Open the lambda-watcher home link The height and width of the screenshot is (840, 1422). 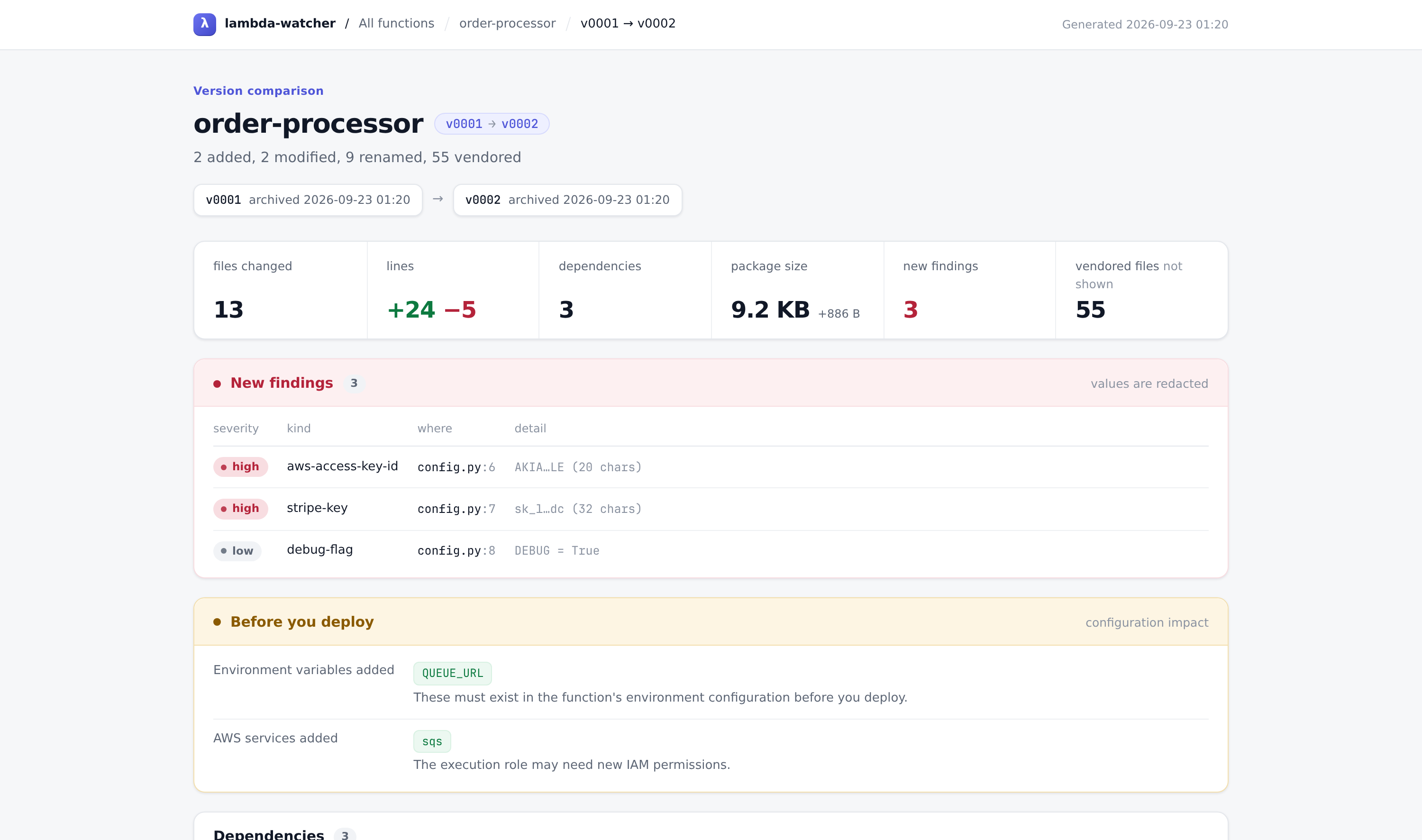[x=280, y=23]
